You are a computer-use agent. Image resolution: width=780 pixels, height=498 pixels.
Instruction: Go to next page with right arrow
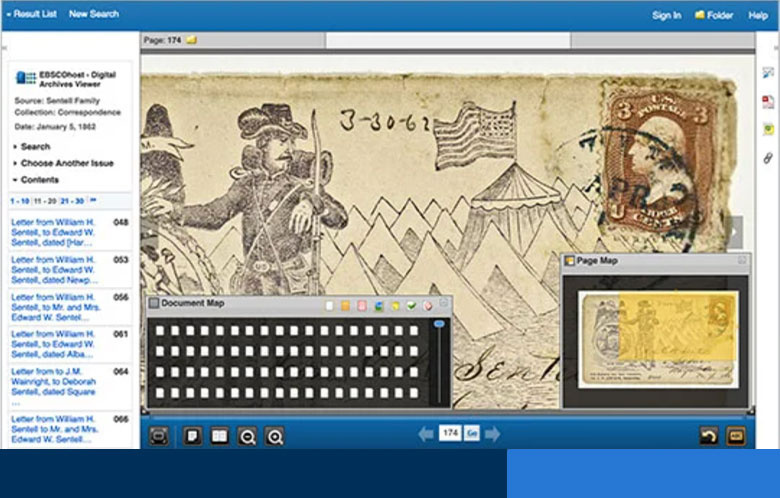click(492, 434)
